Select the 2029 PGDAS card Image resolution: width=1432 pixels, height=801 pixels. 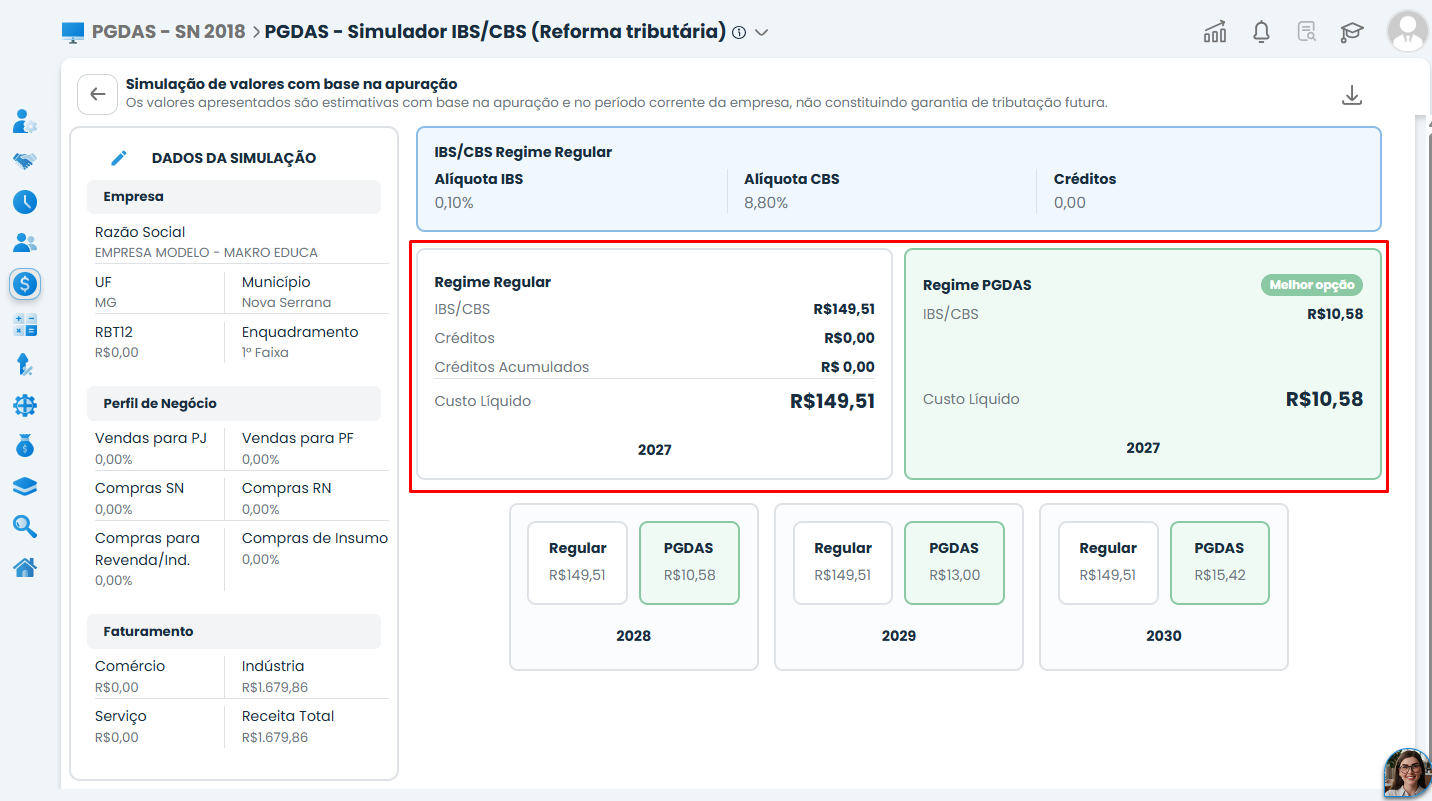click(x=954, y=563)
